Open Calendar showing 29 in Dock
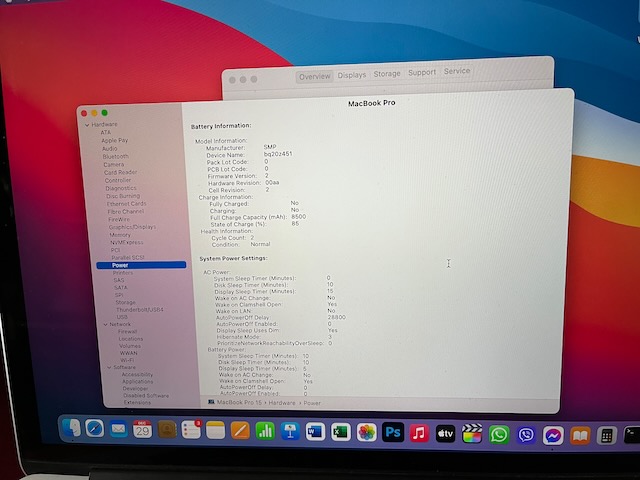Viewport: 640px width, 480px height. pyautogui.click(x=142, y=429)
